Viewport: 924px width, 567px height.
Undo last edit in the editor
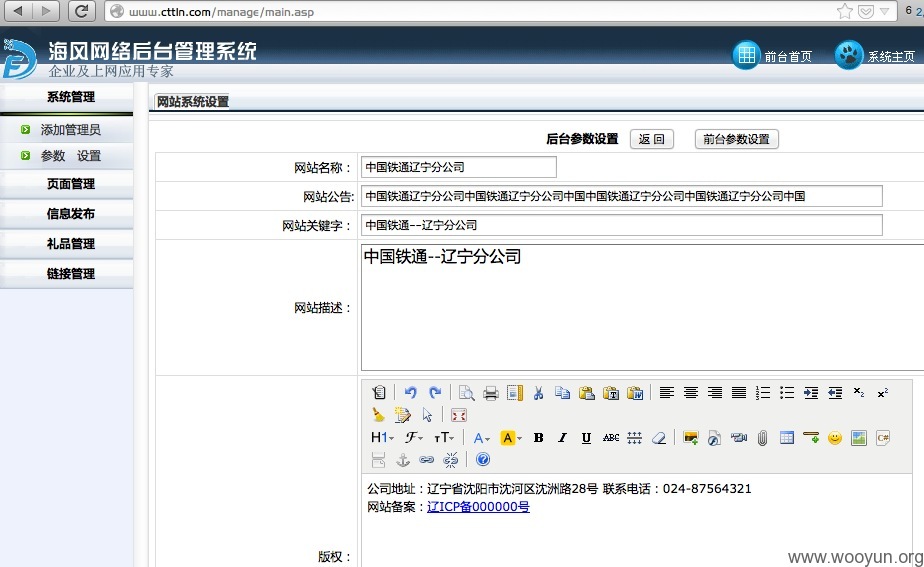pos(410,393)
